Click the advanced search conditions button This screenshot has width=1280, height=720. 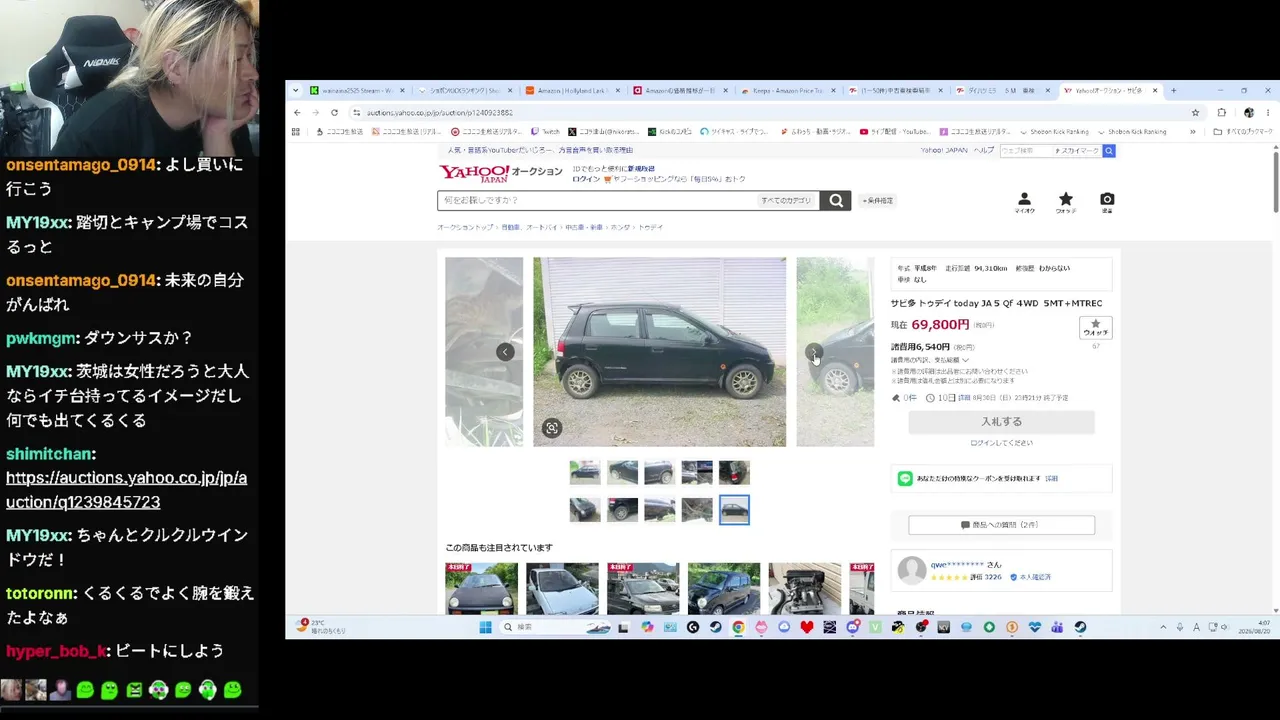[x=877, y=201]
